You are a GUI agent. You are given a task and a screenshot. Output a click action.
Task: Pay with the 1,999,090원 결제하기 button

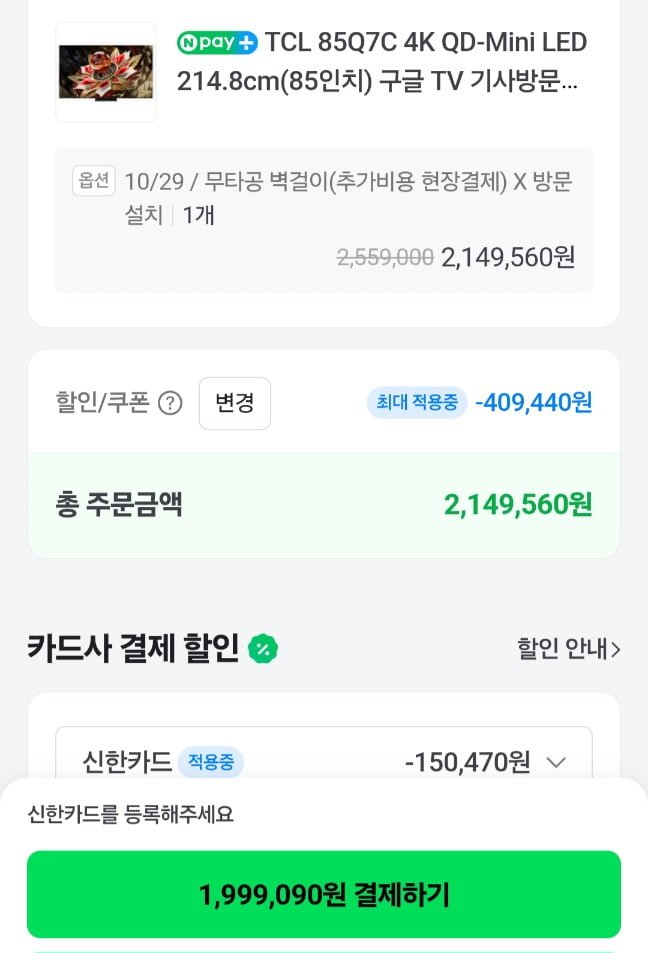(x=324, y=894)
